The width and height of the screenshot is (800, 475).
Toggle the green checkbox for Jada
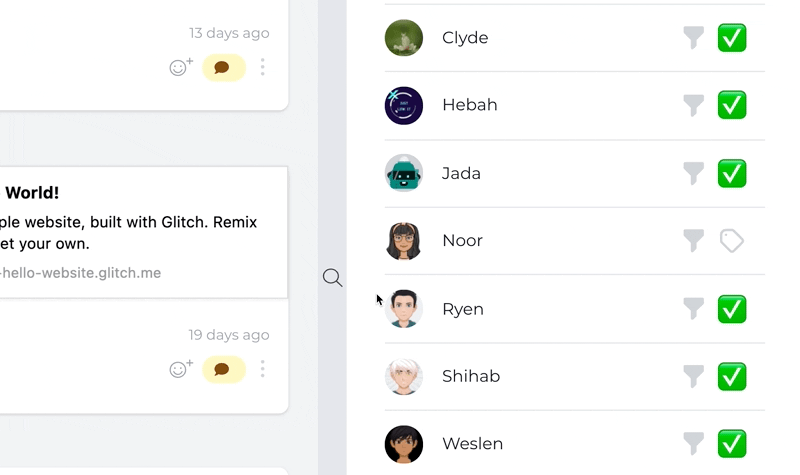click(732, 173)
